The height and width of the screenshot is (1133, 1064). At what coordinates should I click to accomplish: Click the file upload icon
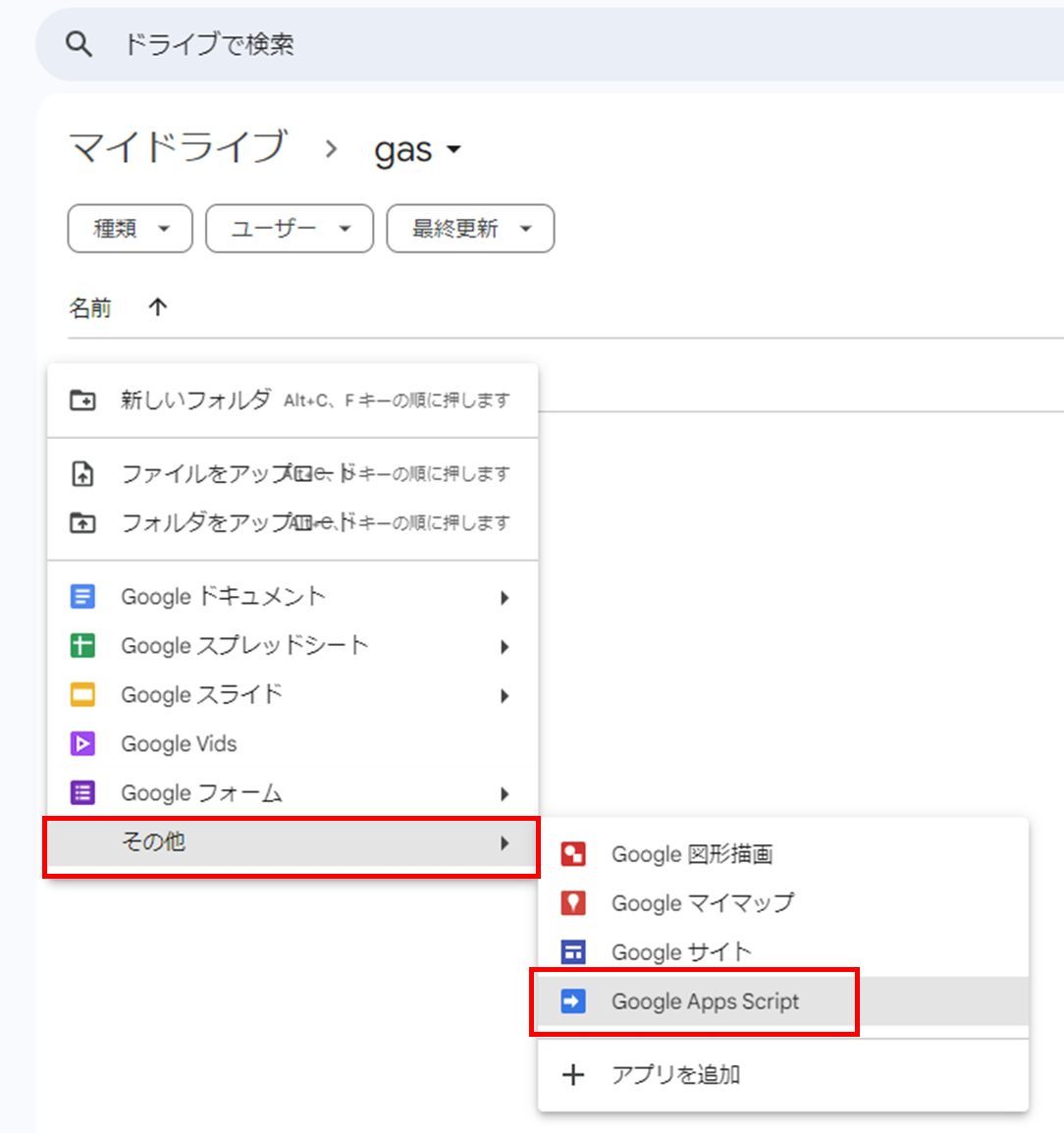pos(82,474)
